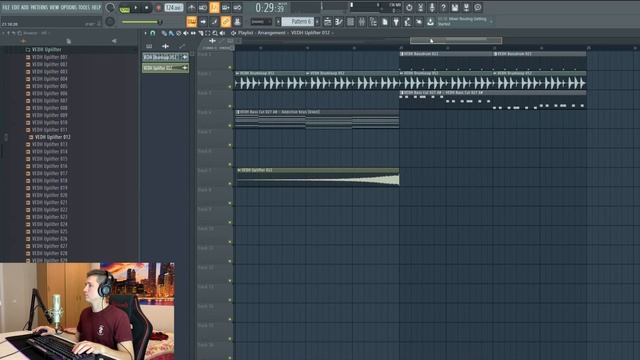Viewport: 640px width, 360px height.
Task: Select playlist slice tool
Action: (200, 33)
